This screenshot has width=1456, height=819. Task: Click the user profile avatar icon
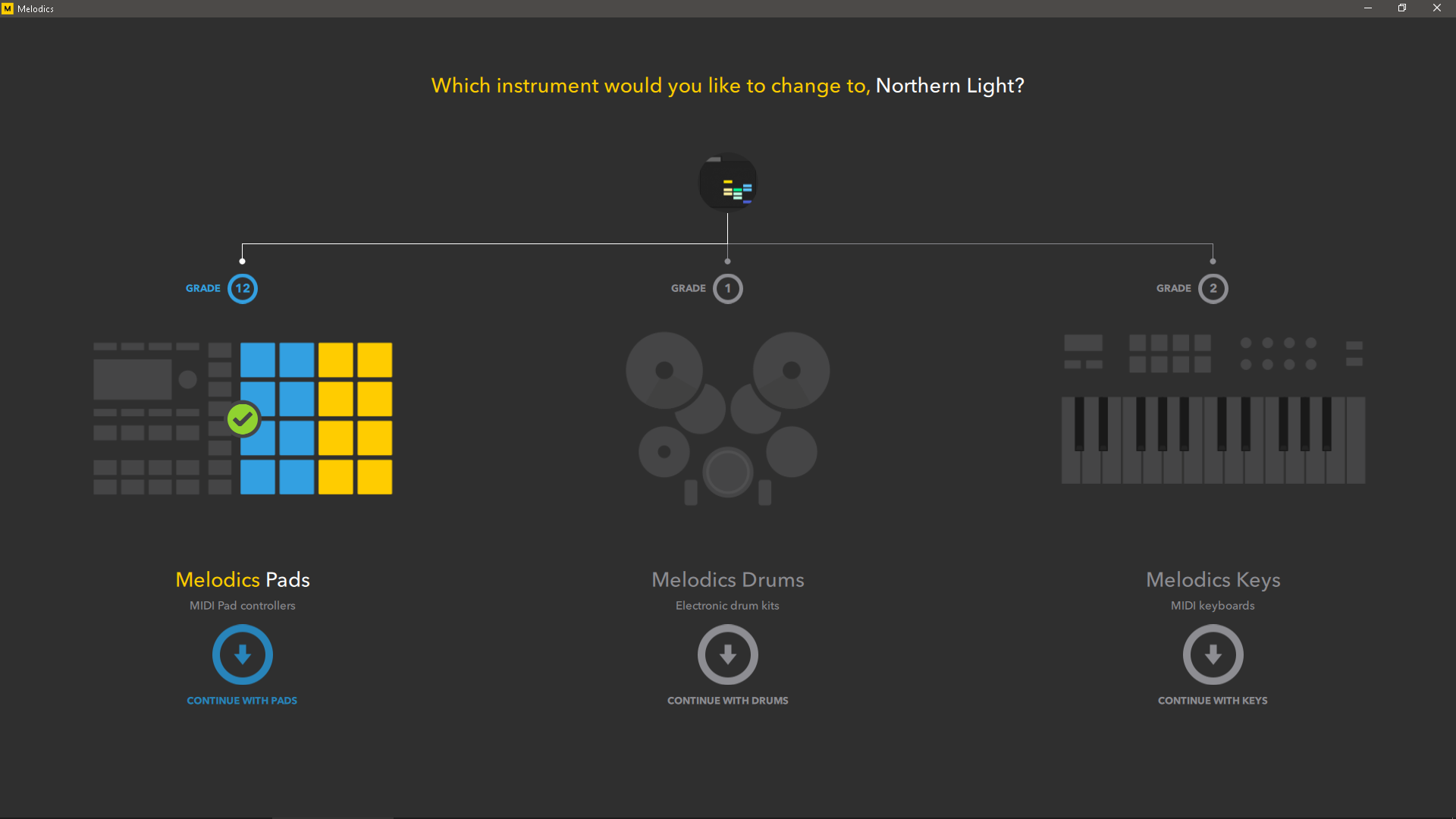(728, 183)
